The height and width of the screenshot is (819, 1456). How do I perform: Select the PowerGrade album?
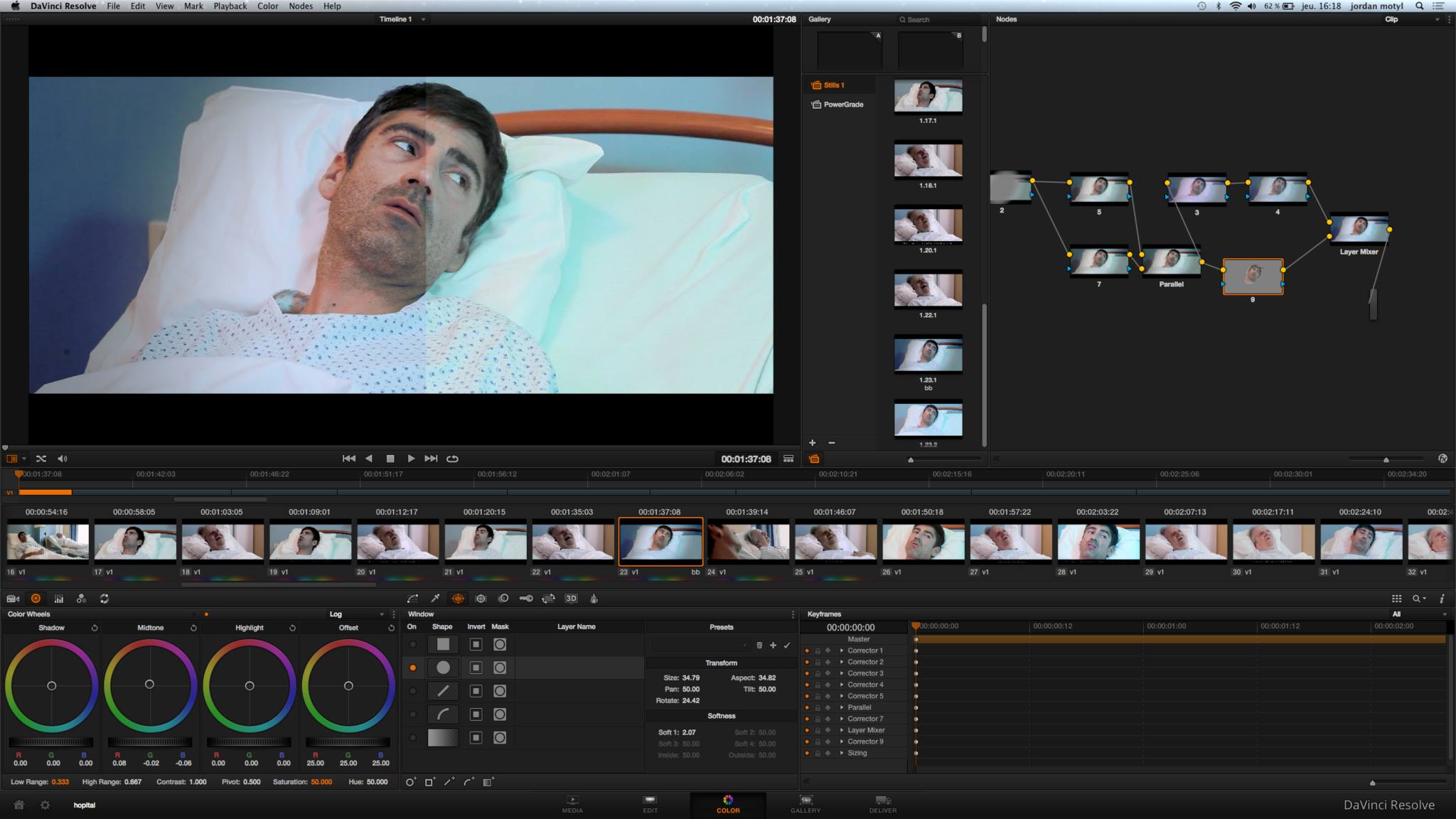843,104
